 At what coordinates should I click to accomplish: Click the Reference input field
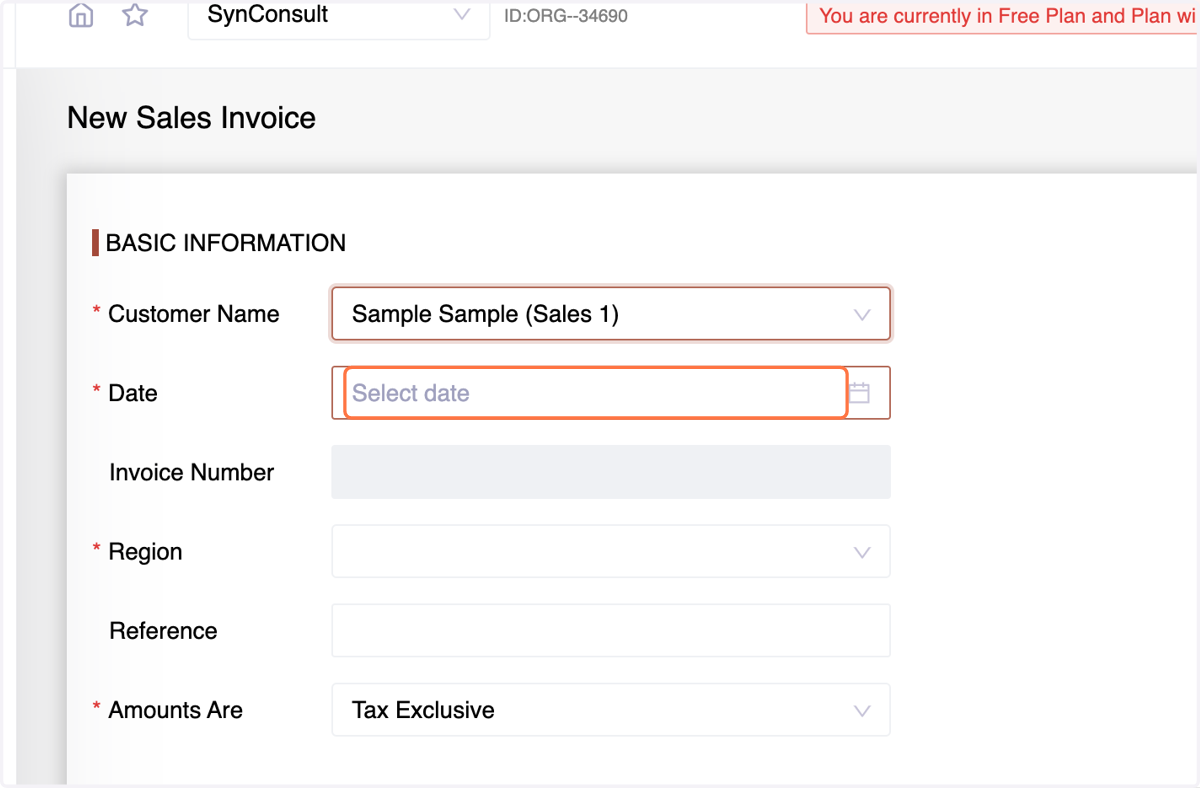(x=611, y=631)
